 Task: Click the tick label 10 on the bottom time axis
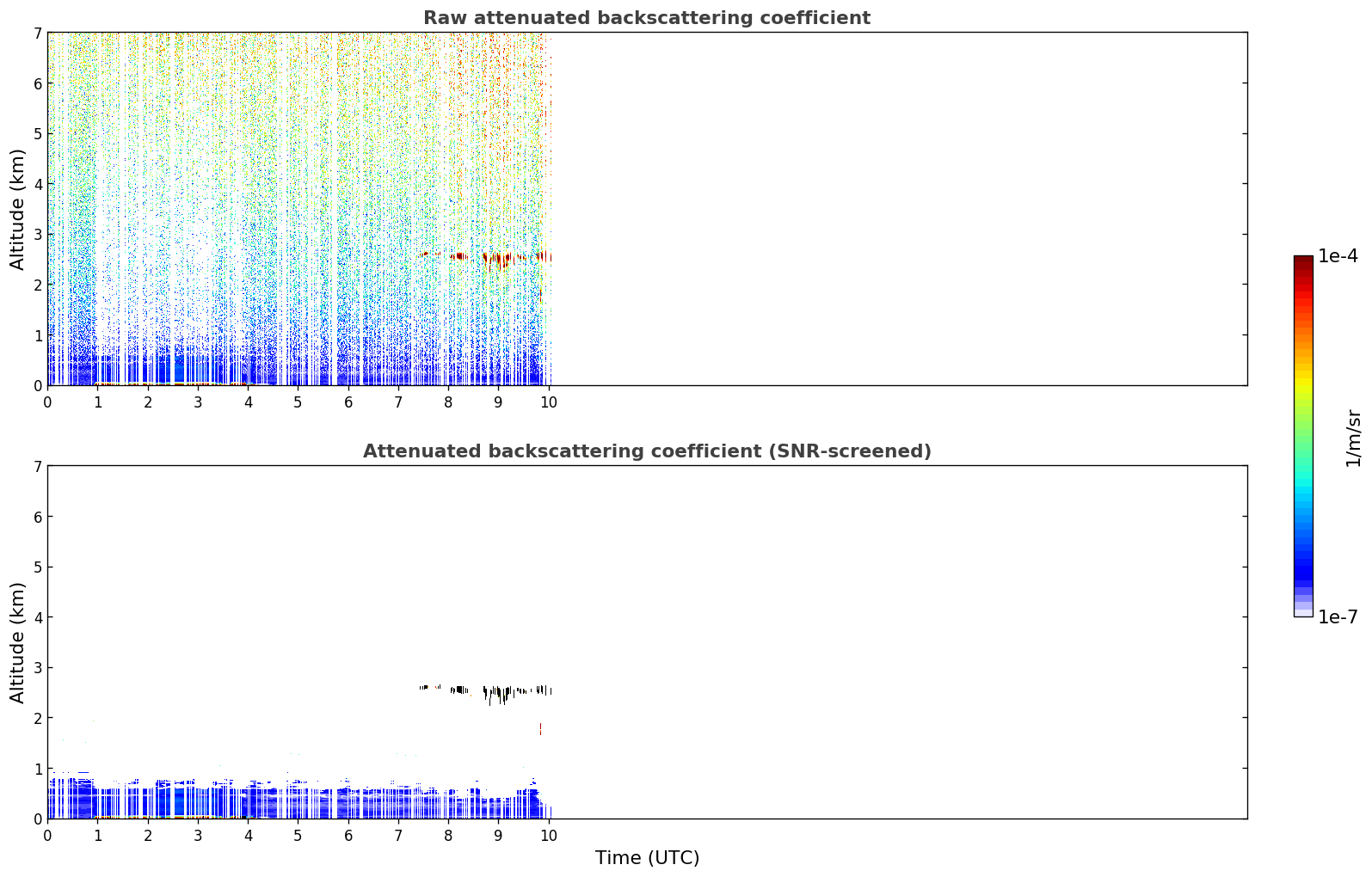(548, 835)
